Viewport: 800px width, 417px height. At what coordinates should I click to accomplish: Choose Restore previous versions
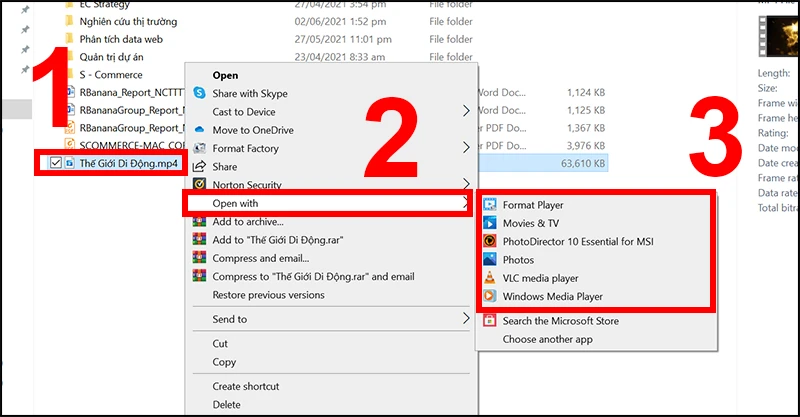coord(268,295)
